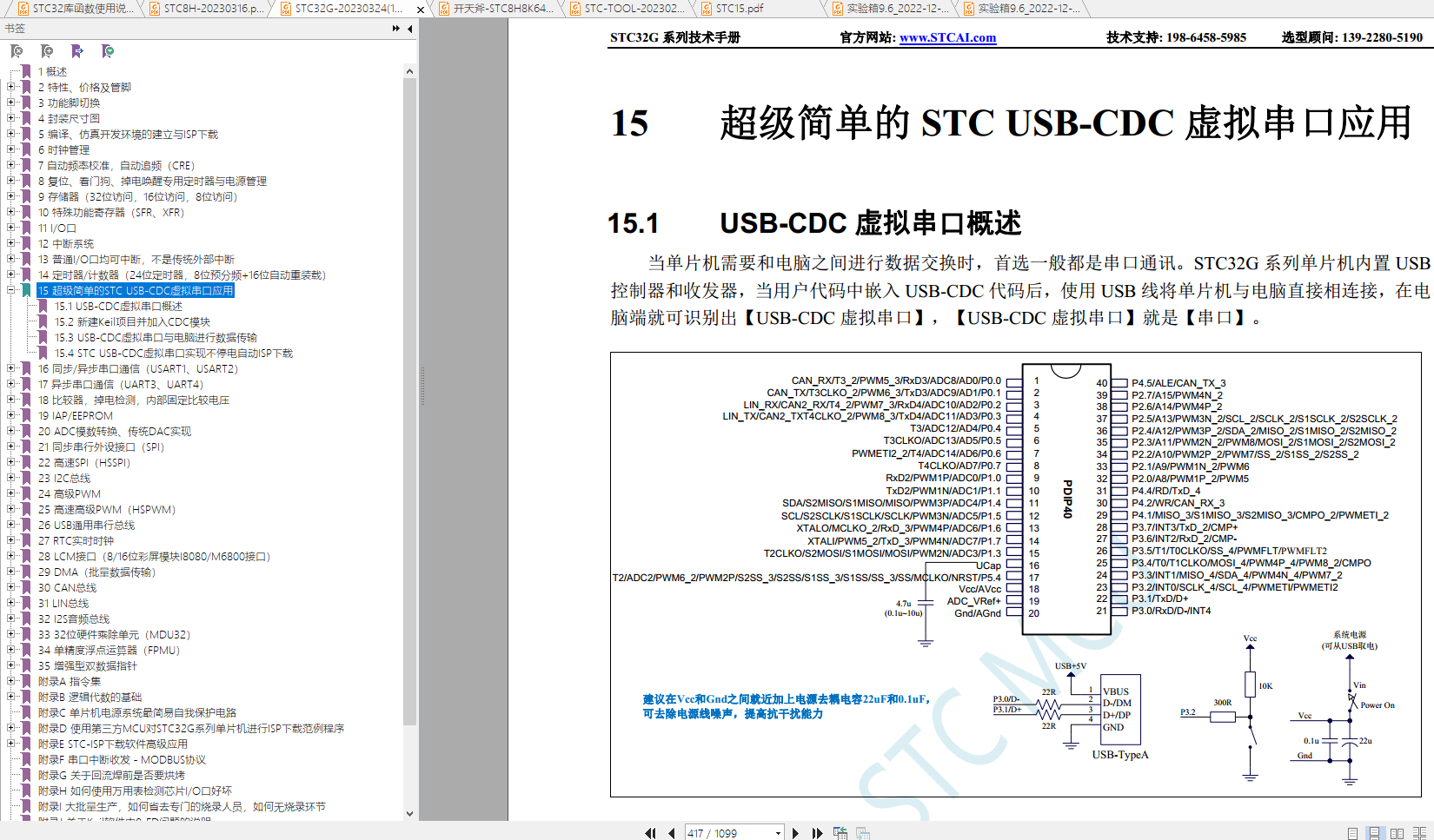
Task: Click bookmark icon beside 19 IAP/EEPROM
Action: pos(26,415)
